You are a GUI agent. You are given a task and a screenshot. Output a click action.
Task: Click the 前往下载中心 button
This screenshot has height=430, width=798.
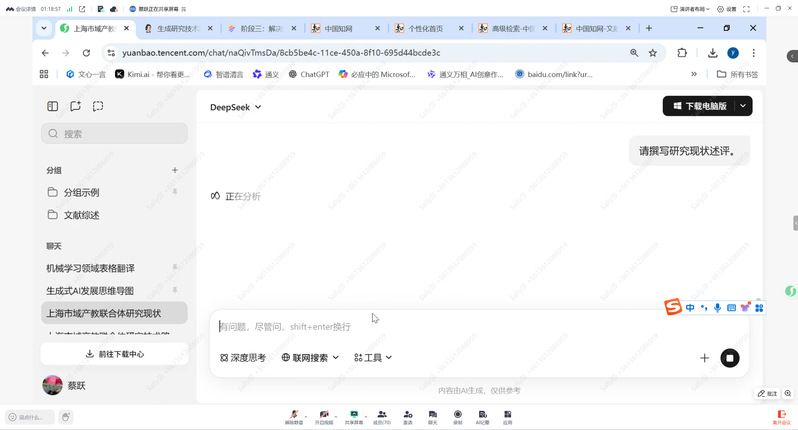click(x=114, y=354)
